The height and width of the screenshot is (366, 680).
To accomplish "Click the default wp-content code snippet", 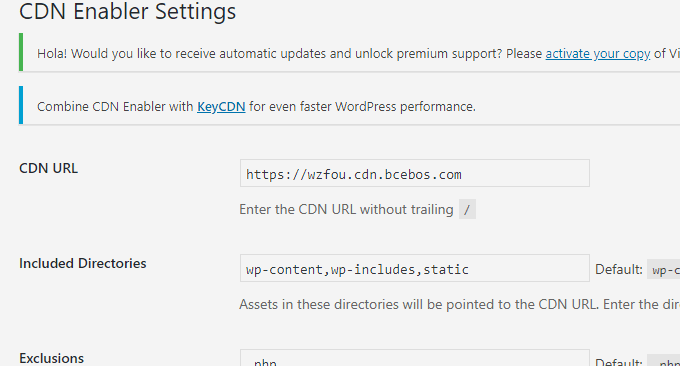I will [x=664, y=270].
